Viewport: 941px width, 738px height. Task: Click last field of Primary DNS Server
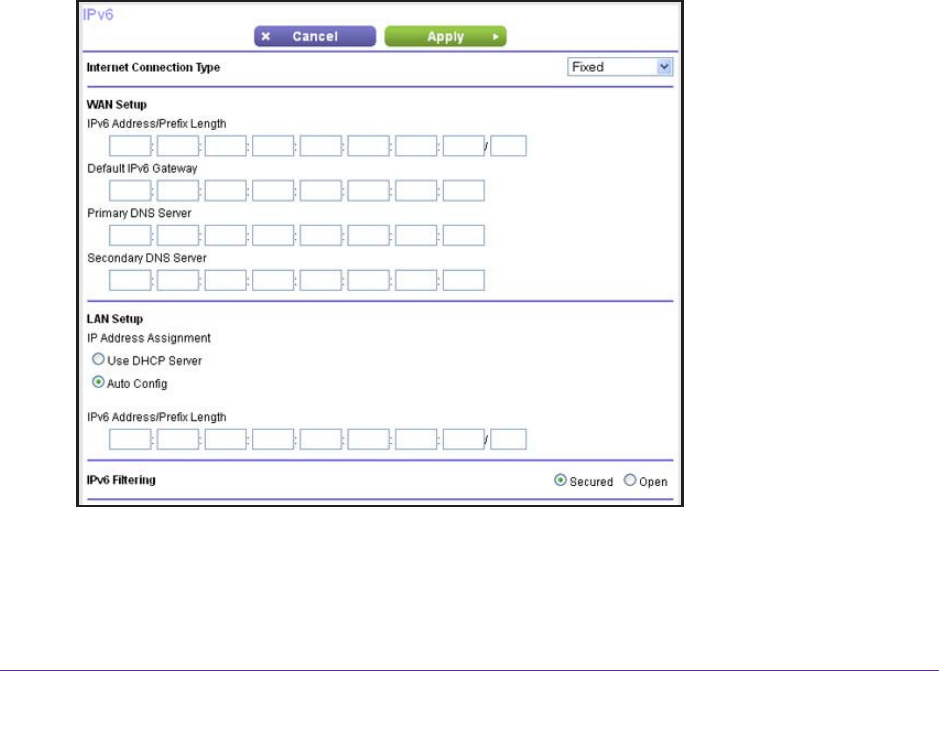tap(464, 236)
